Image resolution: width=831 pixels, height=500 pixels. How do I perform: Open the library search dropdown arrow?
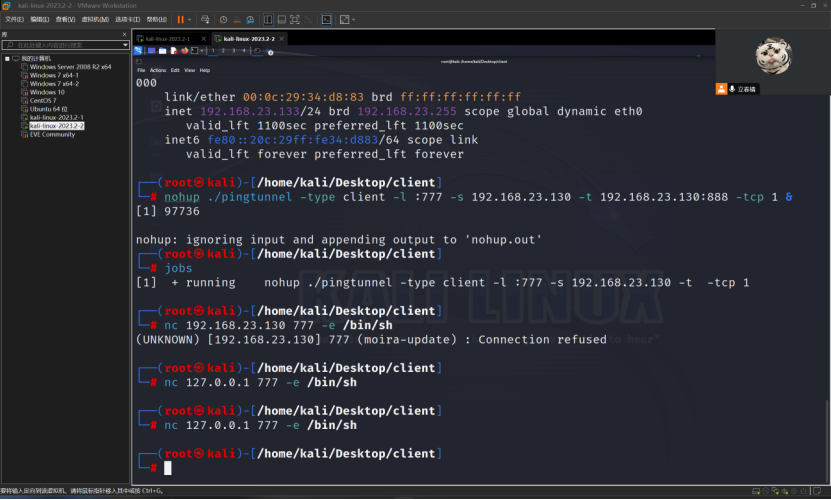(126, 45)
